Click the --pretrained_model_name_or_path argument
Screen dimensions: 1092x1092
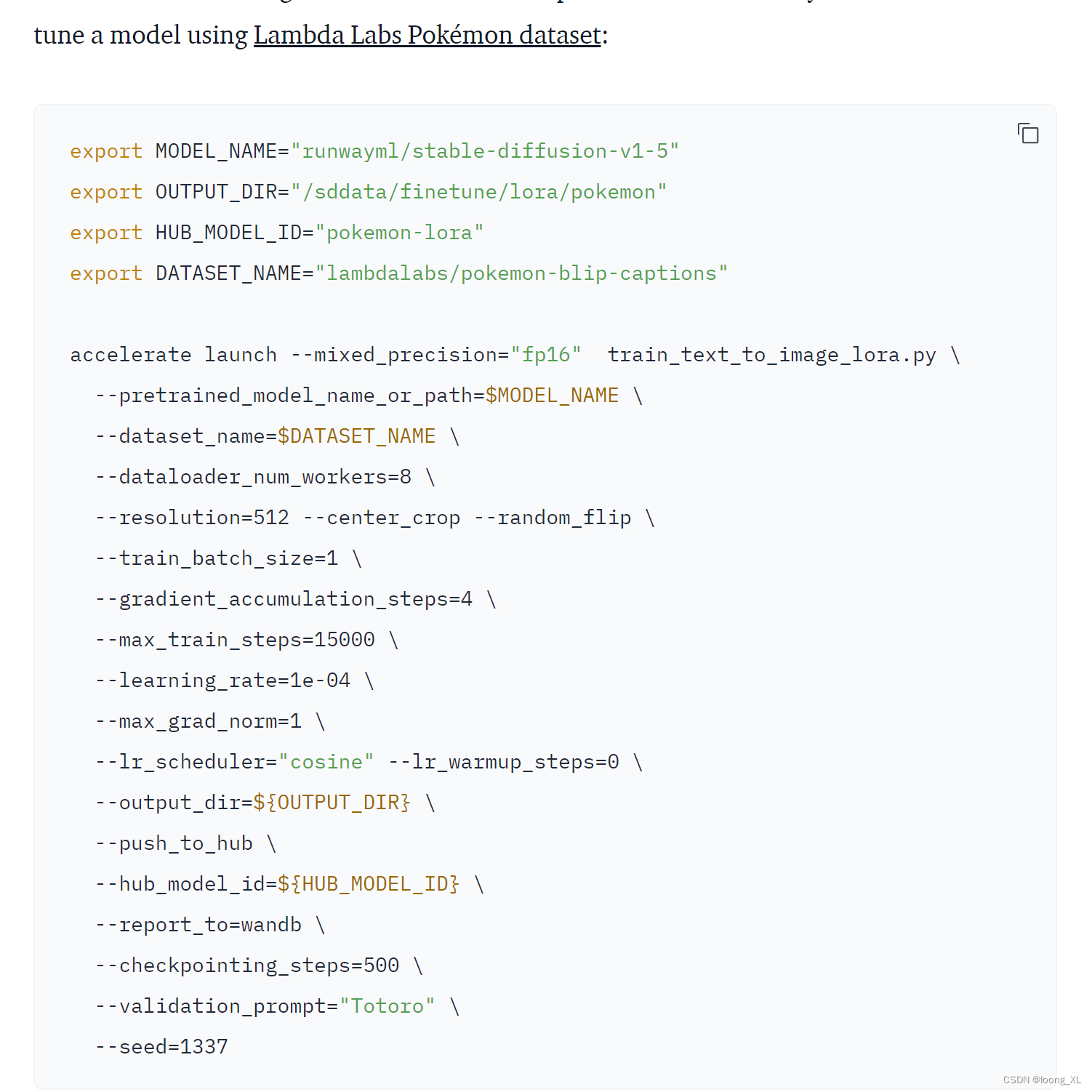point(357,396)
